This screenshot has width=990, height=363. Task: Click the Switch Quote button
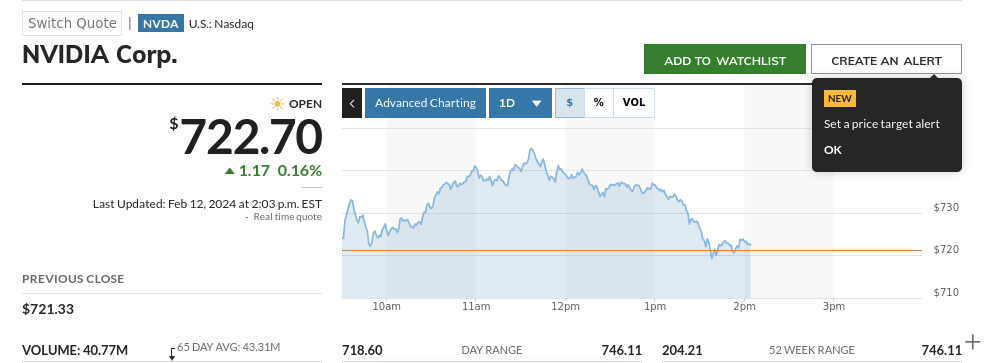point(72,23)
